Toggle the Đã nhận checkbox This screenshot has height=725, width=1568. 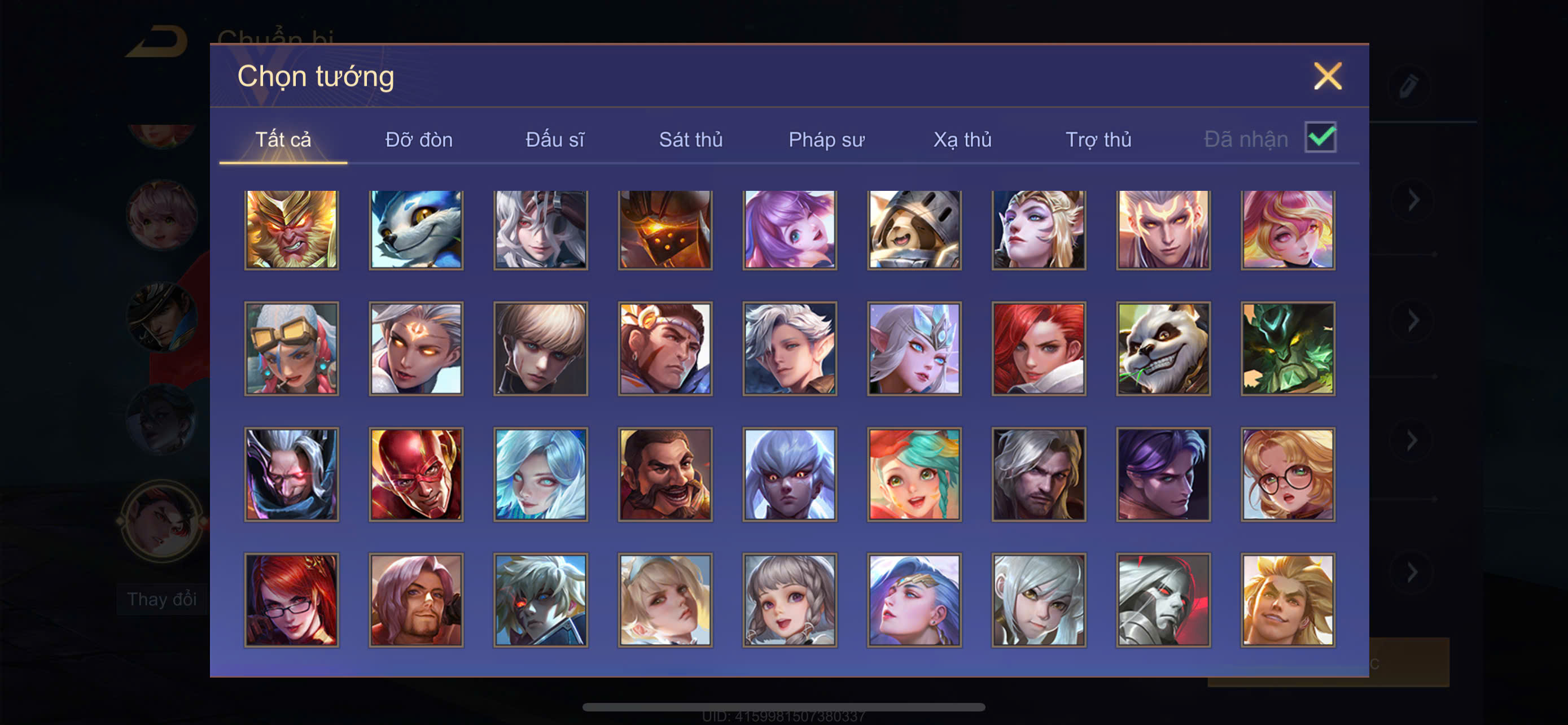[x=1320, y=137]
